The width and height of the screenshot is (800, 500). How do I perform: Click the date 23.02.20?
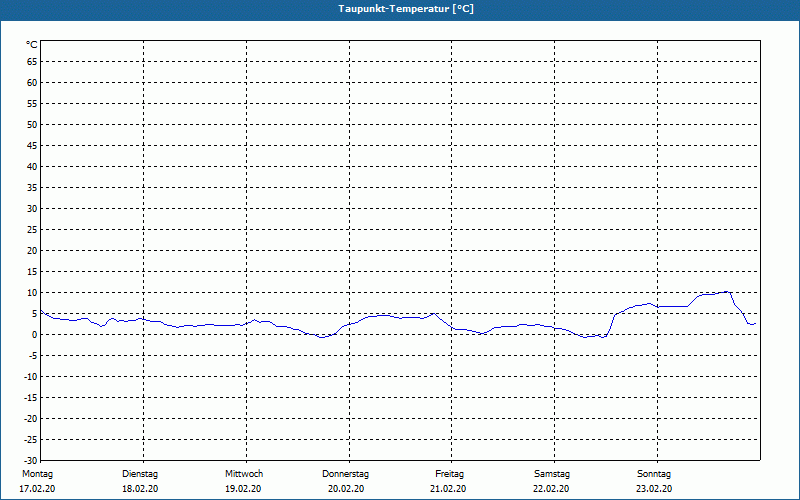tap(654, 489)
